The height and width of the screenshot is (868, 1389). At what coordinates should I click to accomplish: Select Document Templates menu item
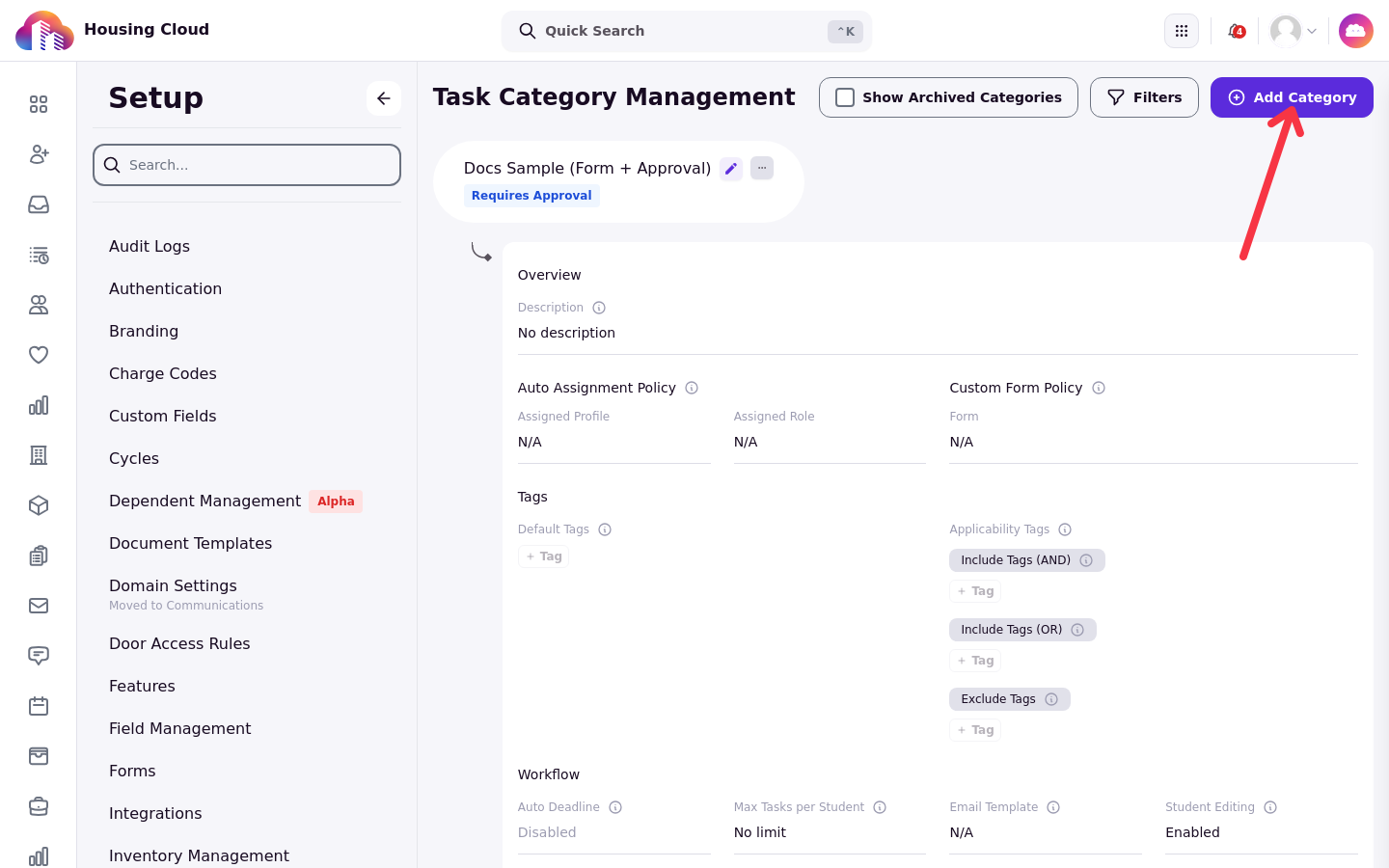(191, 543)
